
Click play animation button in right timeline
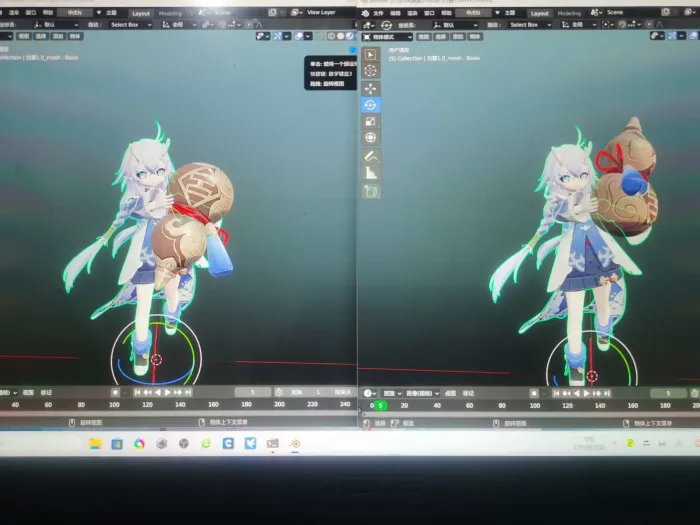pos(587,393)
